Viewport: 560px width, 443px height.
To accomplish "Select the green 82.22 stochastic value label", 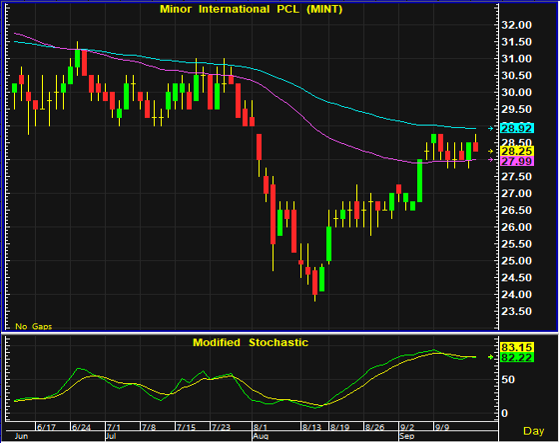I will coord(517,357).
